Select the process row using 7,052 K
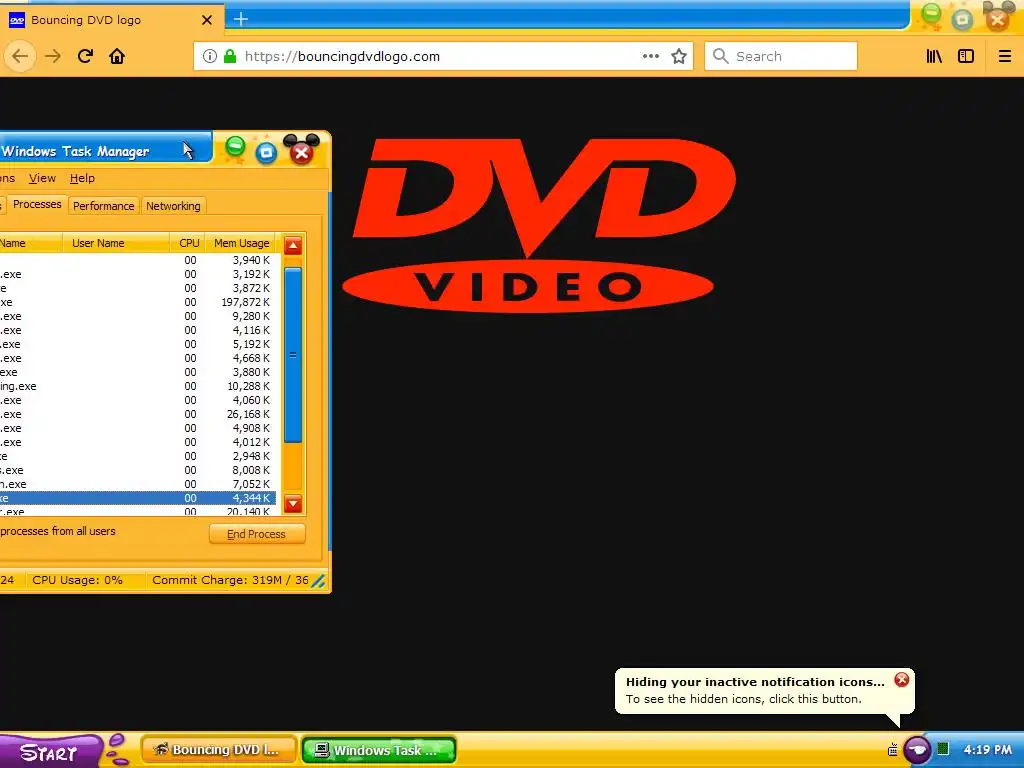Screen dimensions: 1024x768 (138, 484)
